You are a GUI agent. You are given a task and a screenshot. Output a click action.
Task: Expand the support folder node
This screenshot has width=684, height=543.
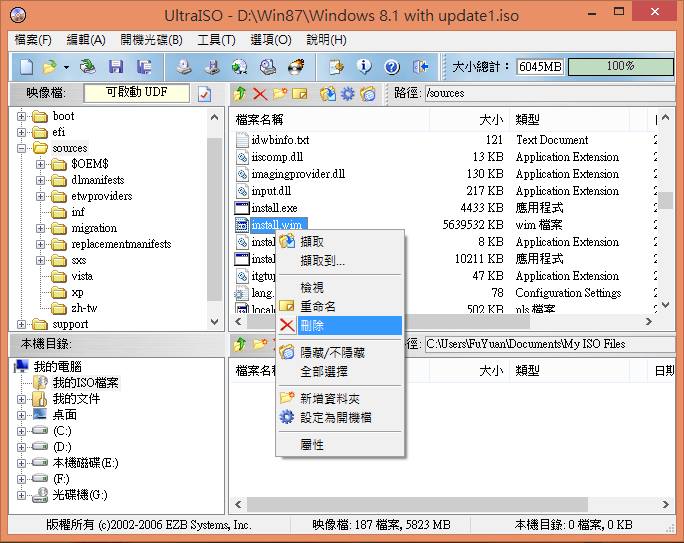[21, 324]
